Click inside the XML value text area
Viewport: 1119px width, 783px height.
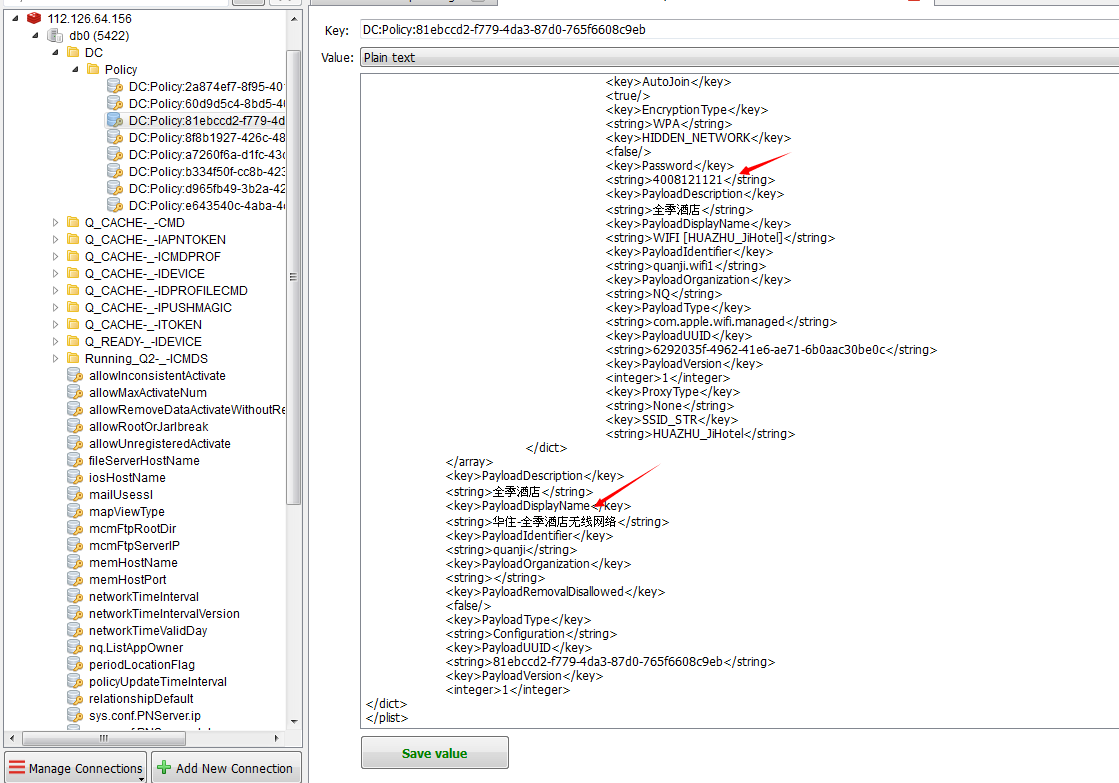739,400
